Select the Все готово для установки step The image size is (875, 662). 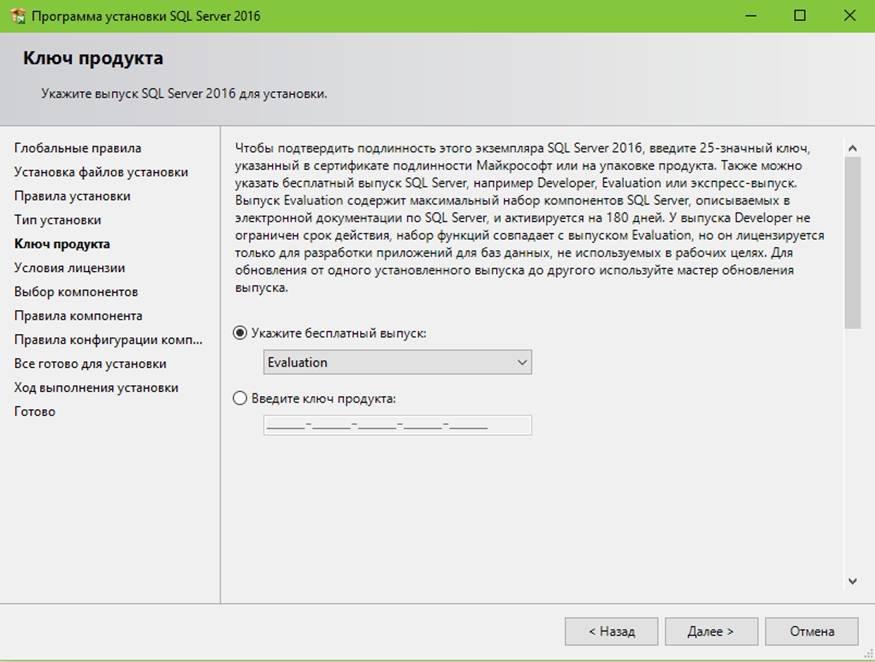pyautogui.click(x=90, y=364)
